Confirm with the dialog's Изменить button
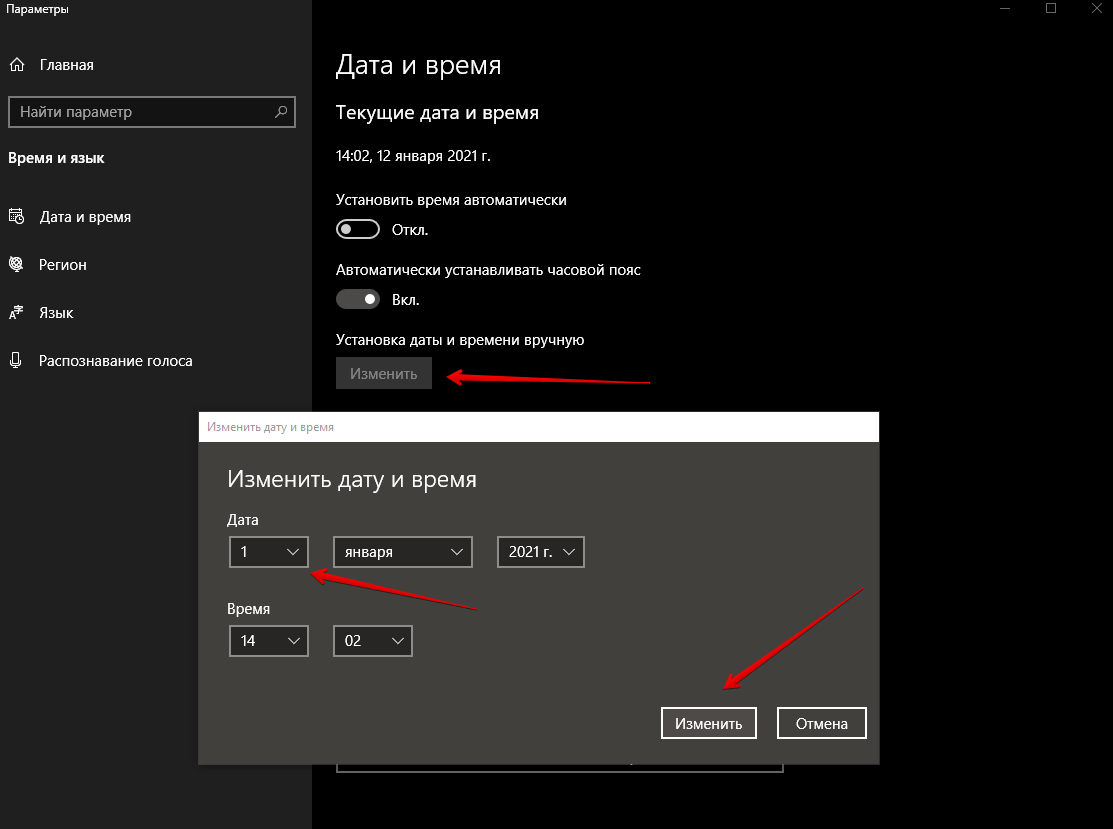This screenshot has width=1113, height=829. [708, 723]
